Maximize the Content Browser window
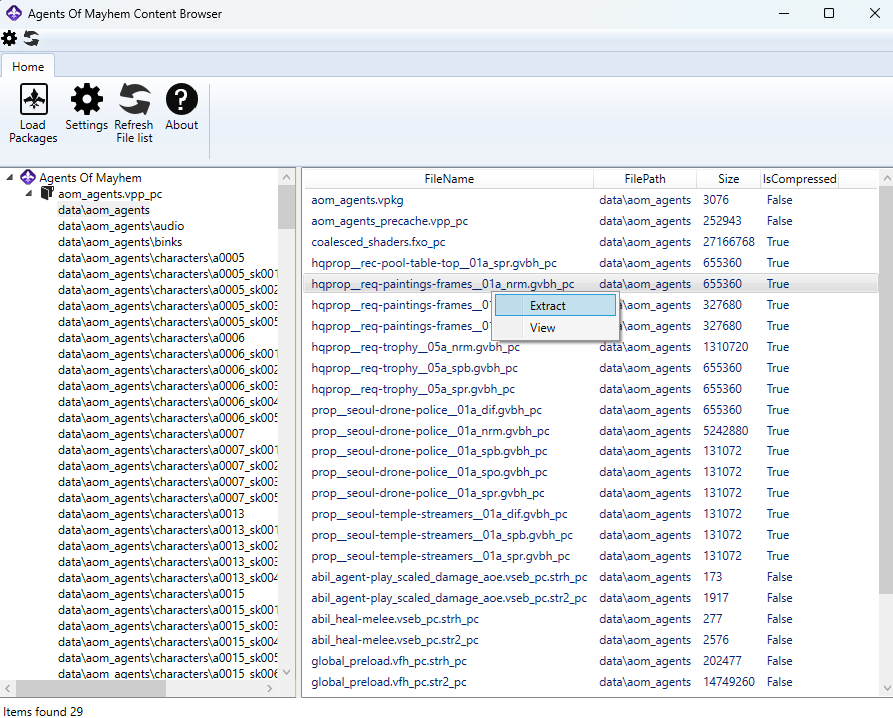 pos(829,13)
